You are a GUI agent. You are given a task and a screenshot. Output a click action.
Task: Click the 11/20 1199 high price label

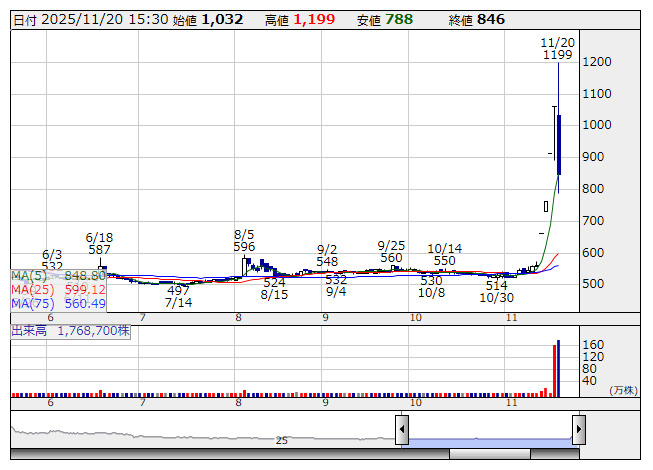(557, 49)
